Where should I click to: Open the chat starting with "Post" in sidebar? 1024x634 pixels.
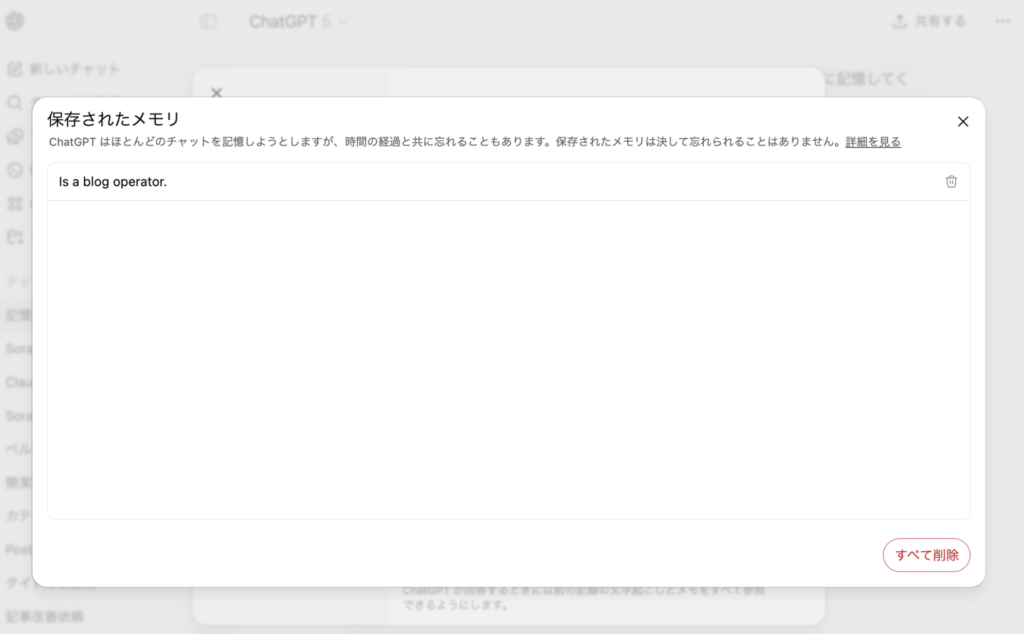pos(18,549)
